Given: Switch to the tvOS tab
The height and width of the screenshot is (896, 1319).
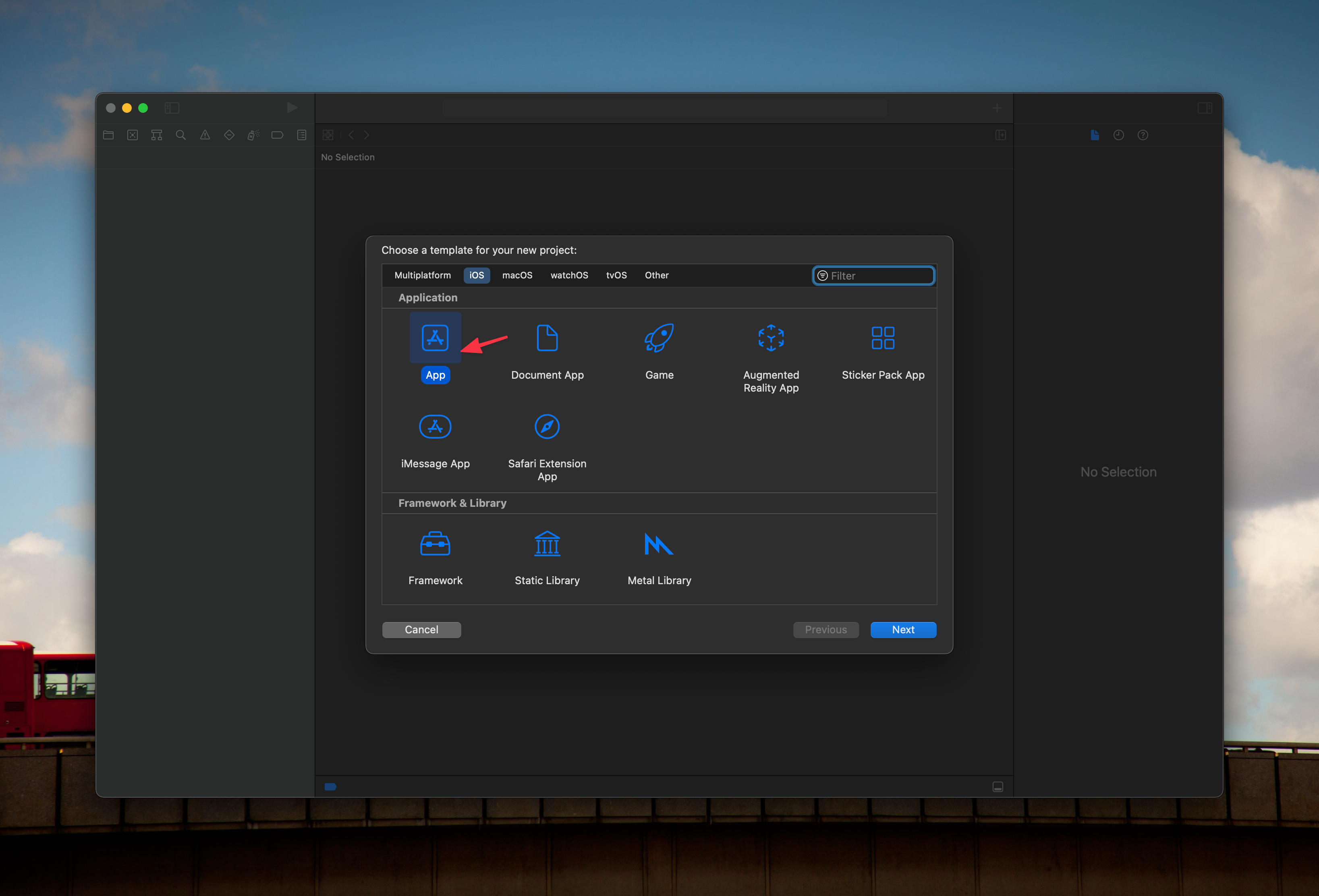Looking at the screenshot, I should (616, 275).
